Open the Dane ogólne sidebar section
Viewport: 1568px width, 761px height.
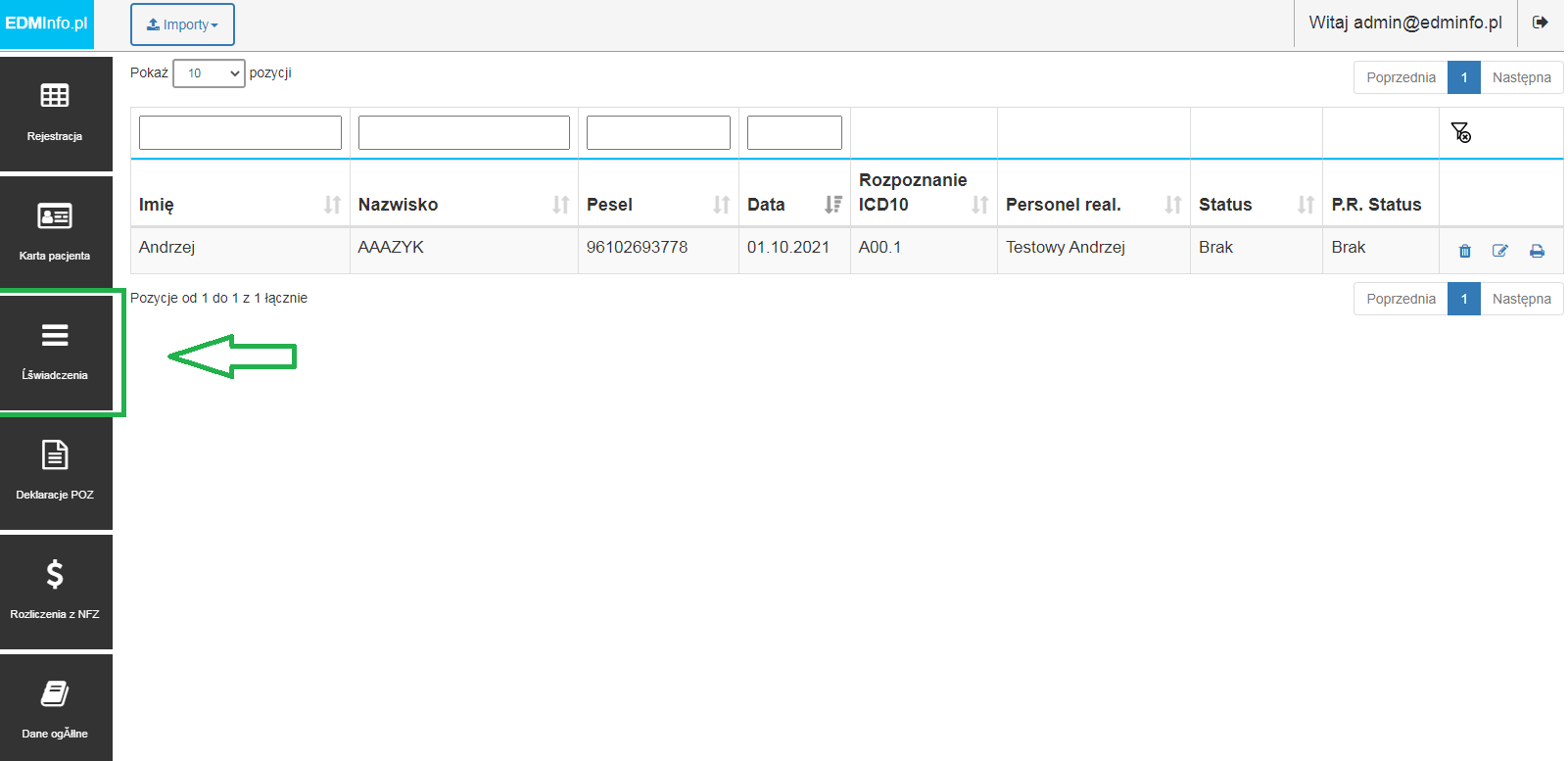point(56,708)
